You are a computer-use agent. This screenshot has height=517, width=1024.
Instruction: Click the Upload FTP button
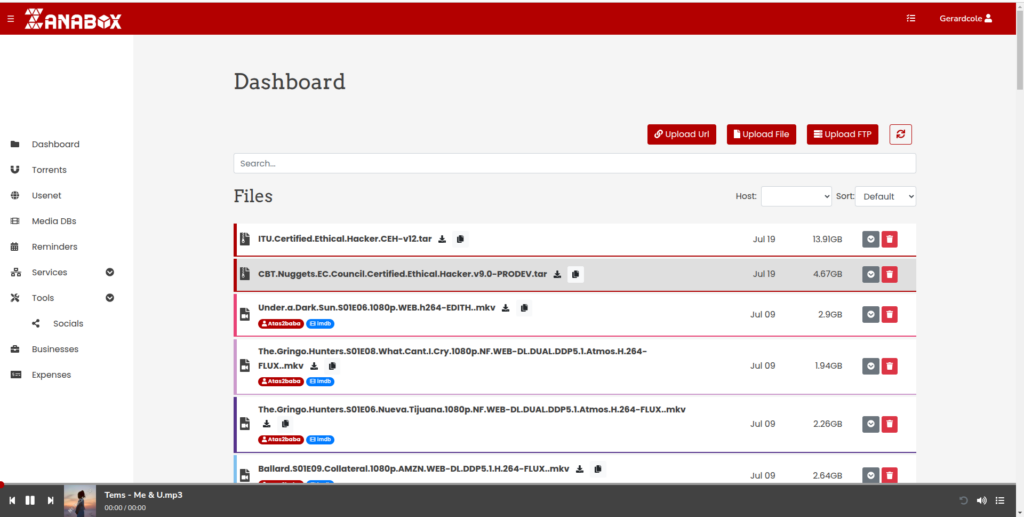[842, 134]
